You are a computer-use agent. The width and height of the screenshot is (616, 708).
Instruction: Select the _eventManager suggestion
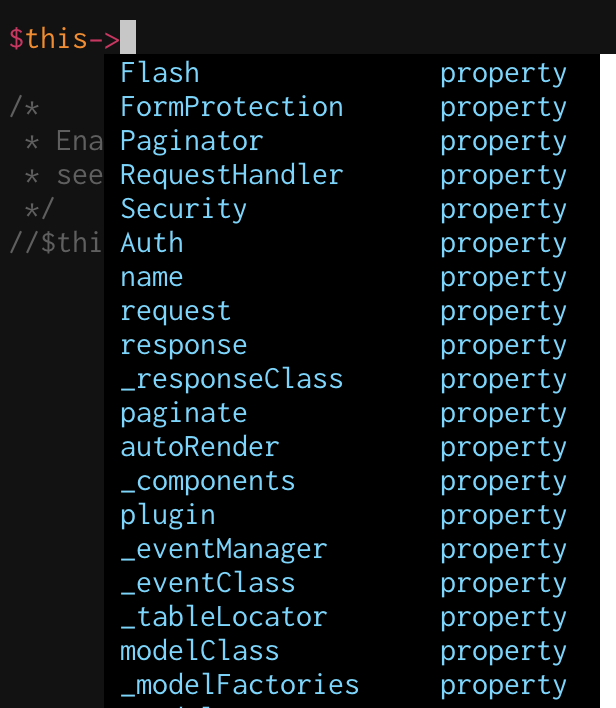click(223, 549)
